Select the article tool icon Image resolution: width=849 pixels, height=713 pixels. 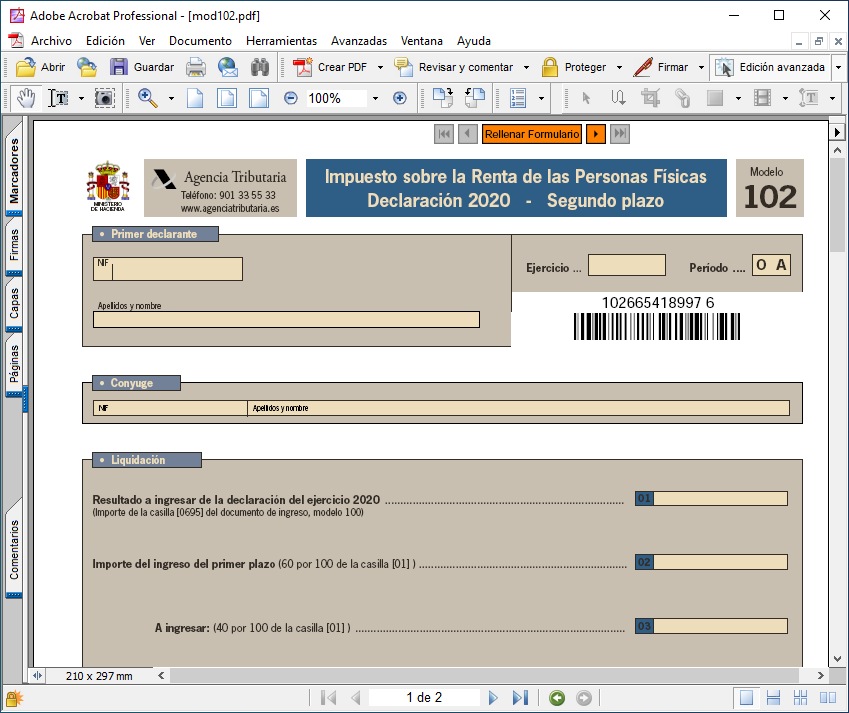pos(618,98)
